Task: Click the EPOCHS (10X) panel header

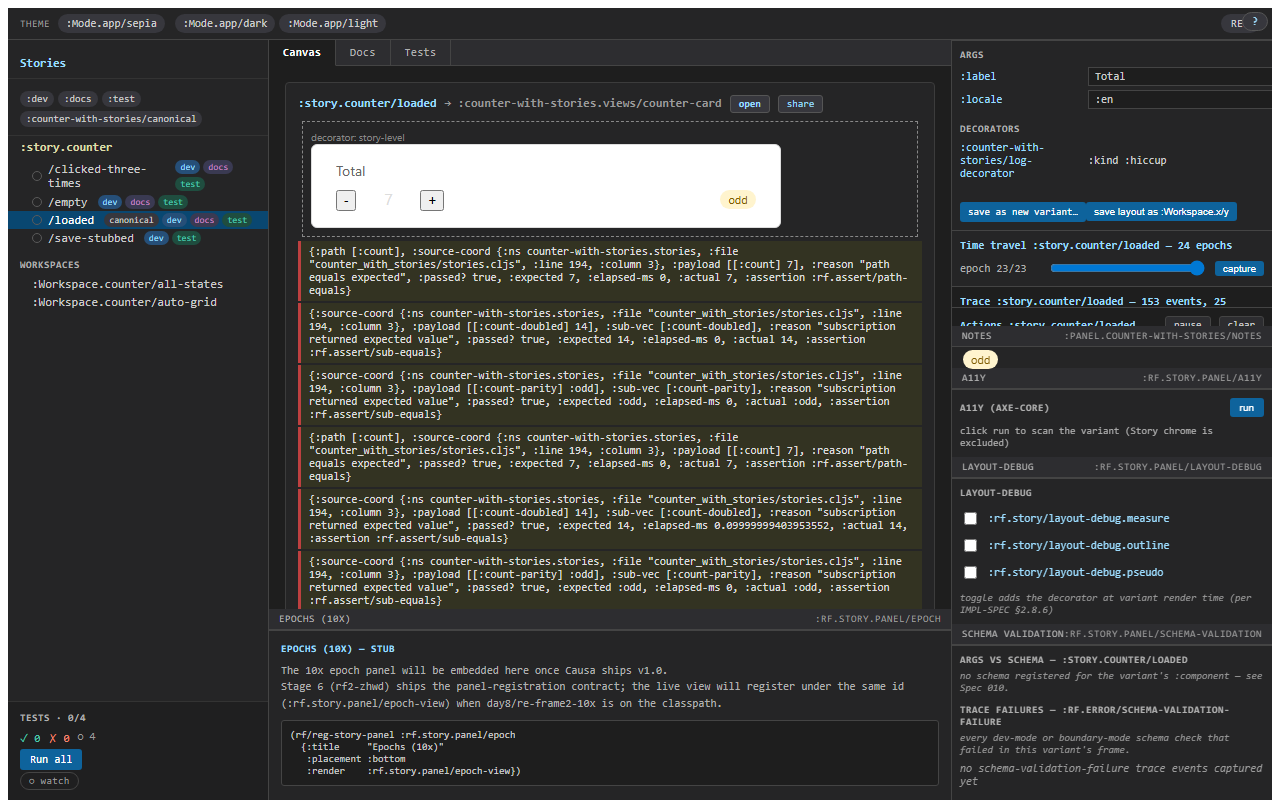Action: [610, 619]
